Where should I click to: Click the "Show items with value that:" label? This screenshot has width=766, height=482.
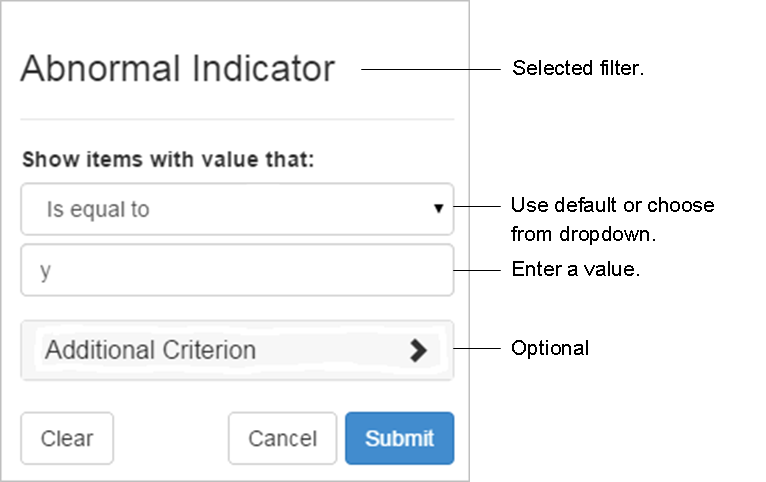pyautogui.click(x=168, y=158)
